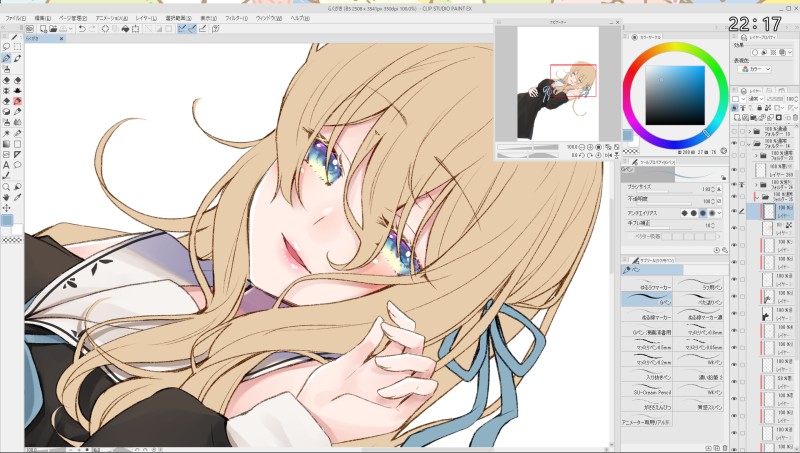
Task: Click the Scale/Rotate transform command icon
Action: click(x=136, y=29)
